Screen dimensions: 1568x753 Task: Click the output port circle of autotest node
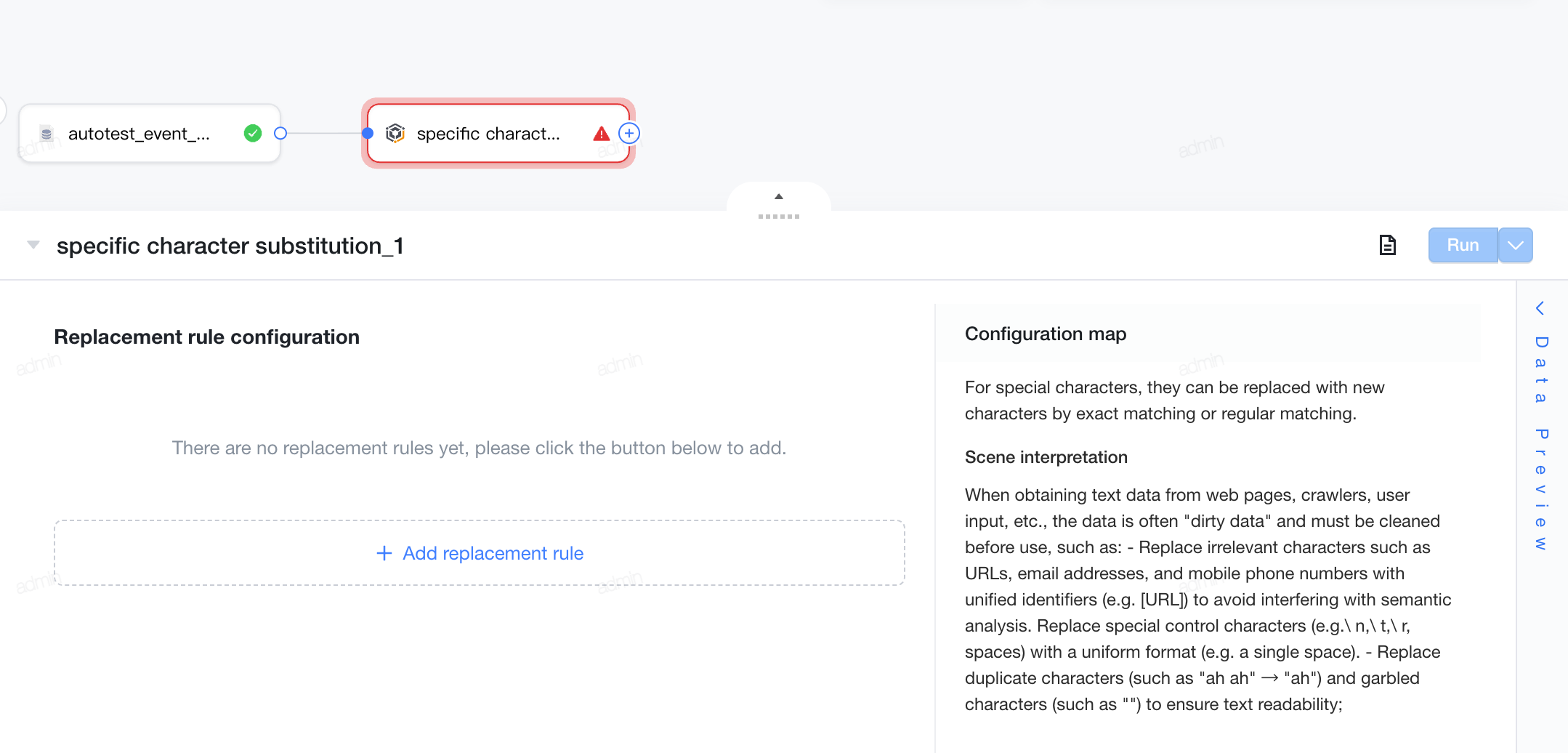[280, 133]
